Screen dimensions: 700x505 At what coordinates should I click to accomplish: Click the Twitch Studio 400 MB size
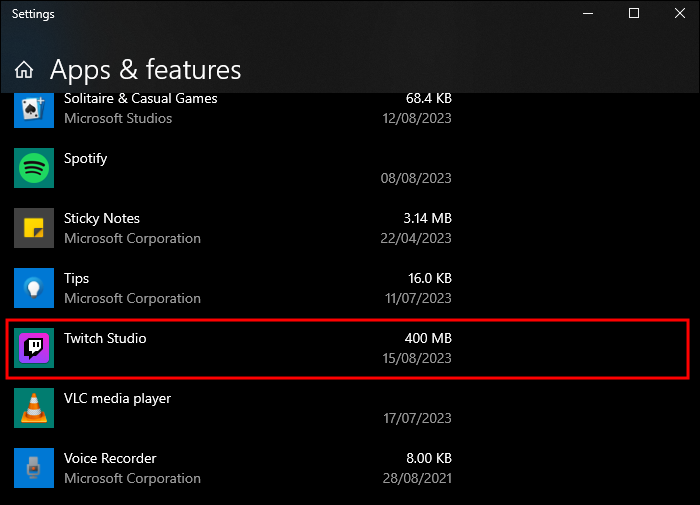(x=428, y=338)
